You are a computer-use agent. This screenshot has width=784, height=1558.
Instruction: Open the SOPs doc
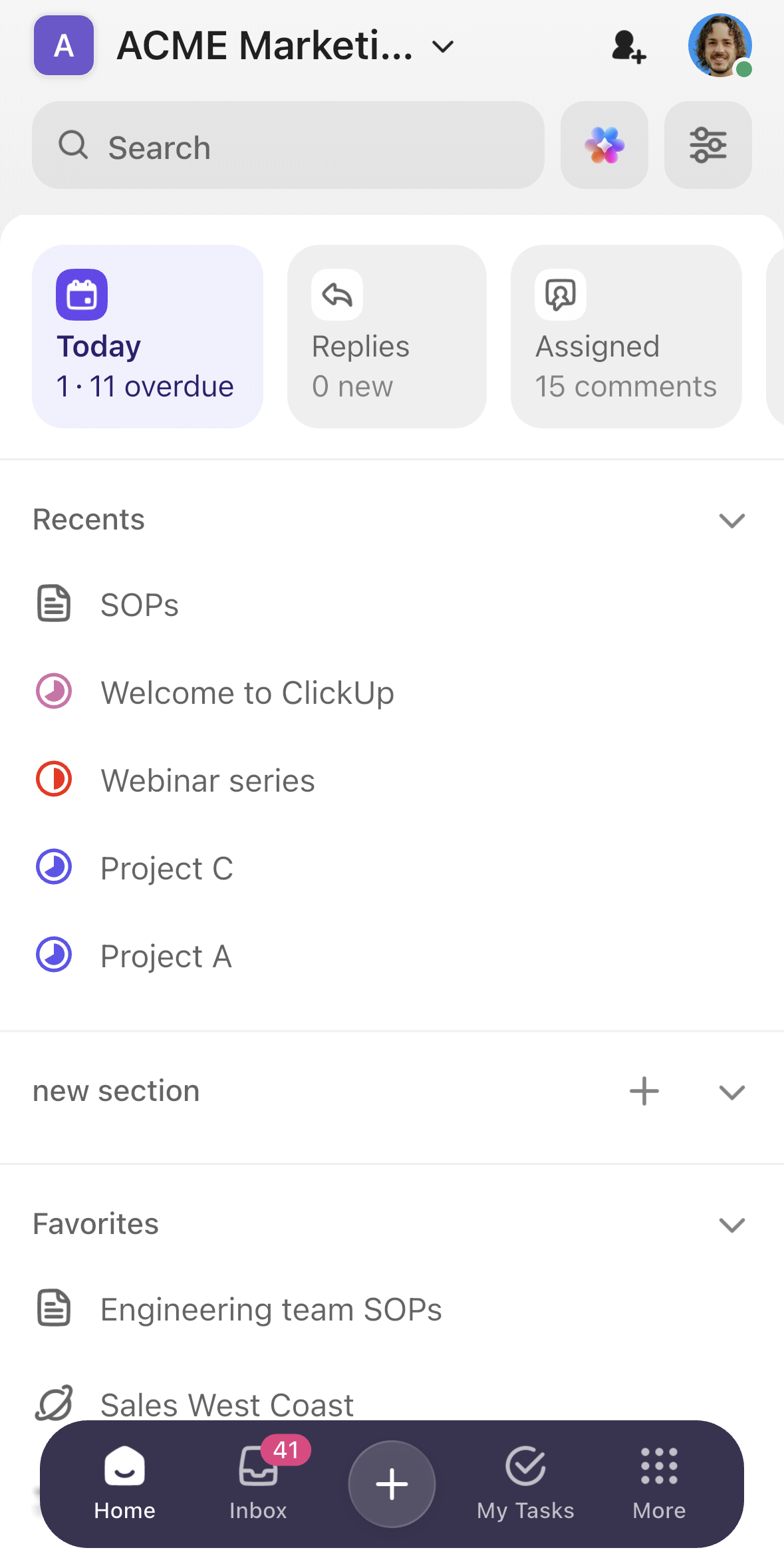point(140,605)
